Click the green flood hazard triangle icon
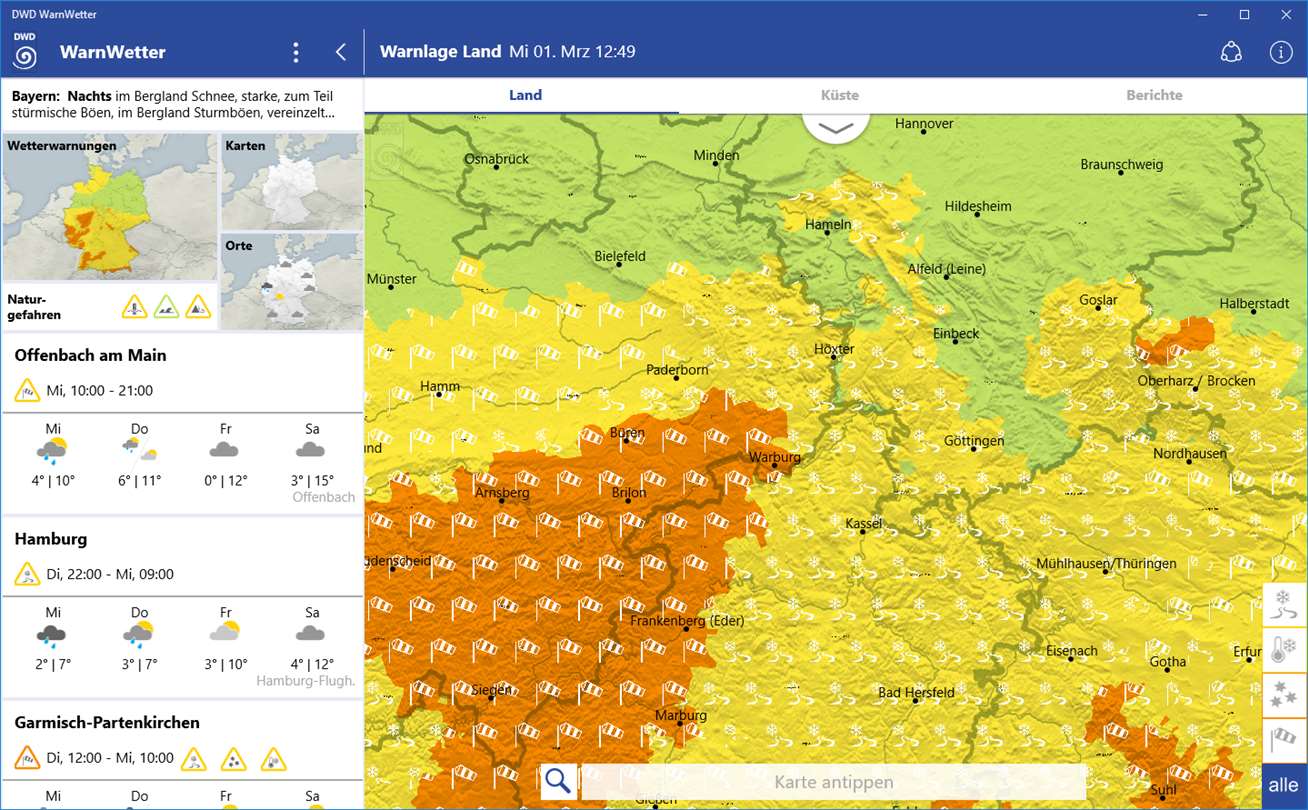1308x810 pixels. pyautogui.click(x=166, y=306)
